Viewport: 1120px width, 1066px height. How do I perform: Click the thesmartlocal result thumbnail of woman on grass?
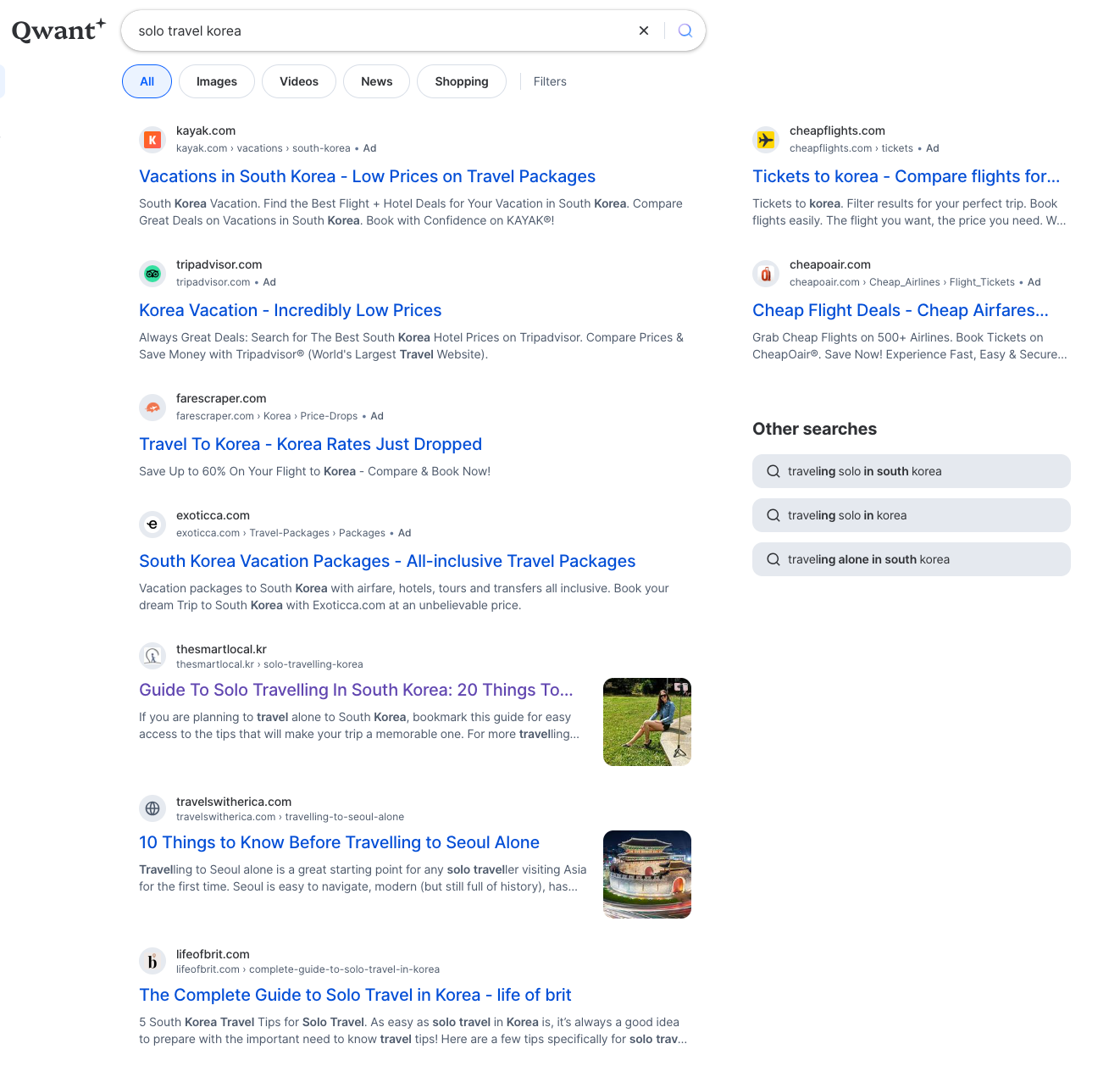coord(647,722)
